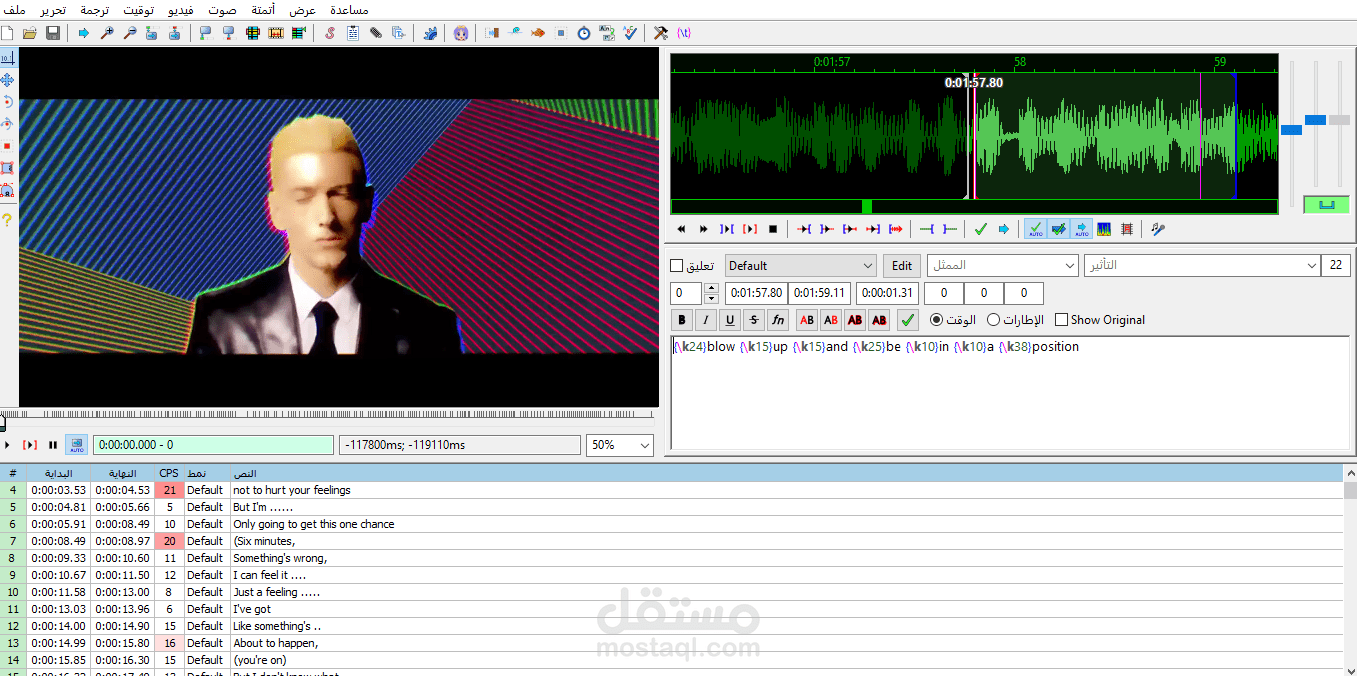This screenshot has height=676, width=1357.
Task: Commit audio changes green checkmark
Action: 981,229
